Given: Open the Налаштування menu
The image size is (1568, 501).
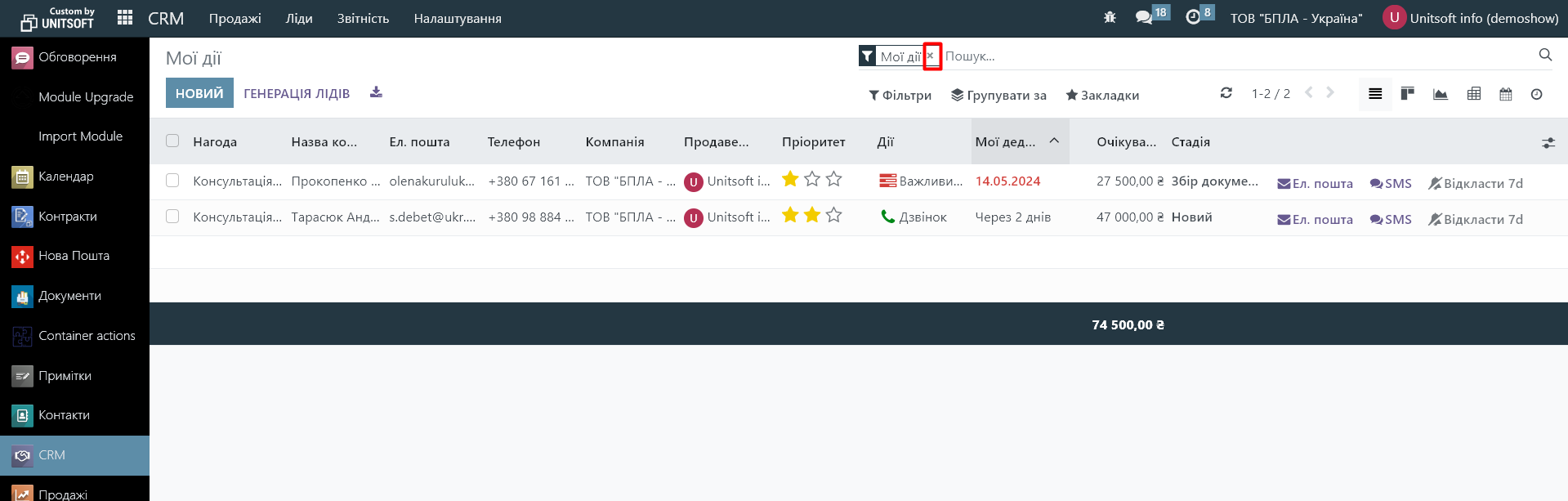Looking at the screenshot, I should coord(458,18).
